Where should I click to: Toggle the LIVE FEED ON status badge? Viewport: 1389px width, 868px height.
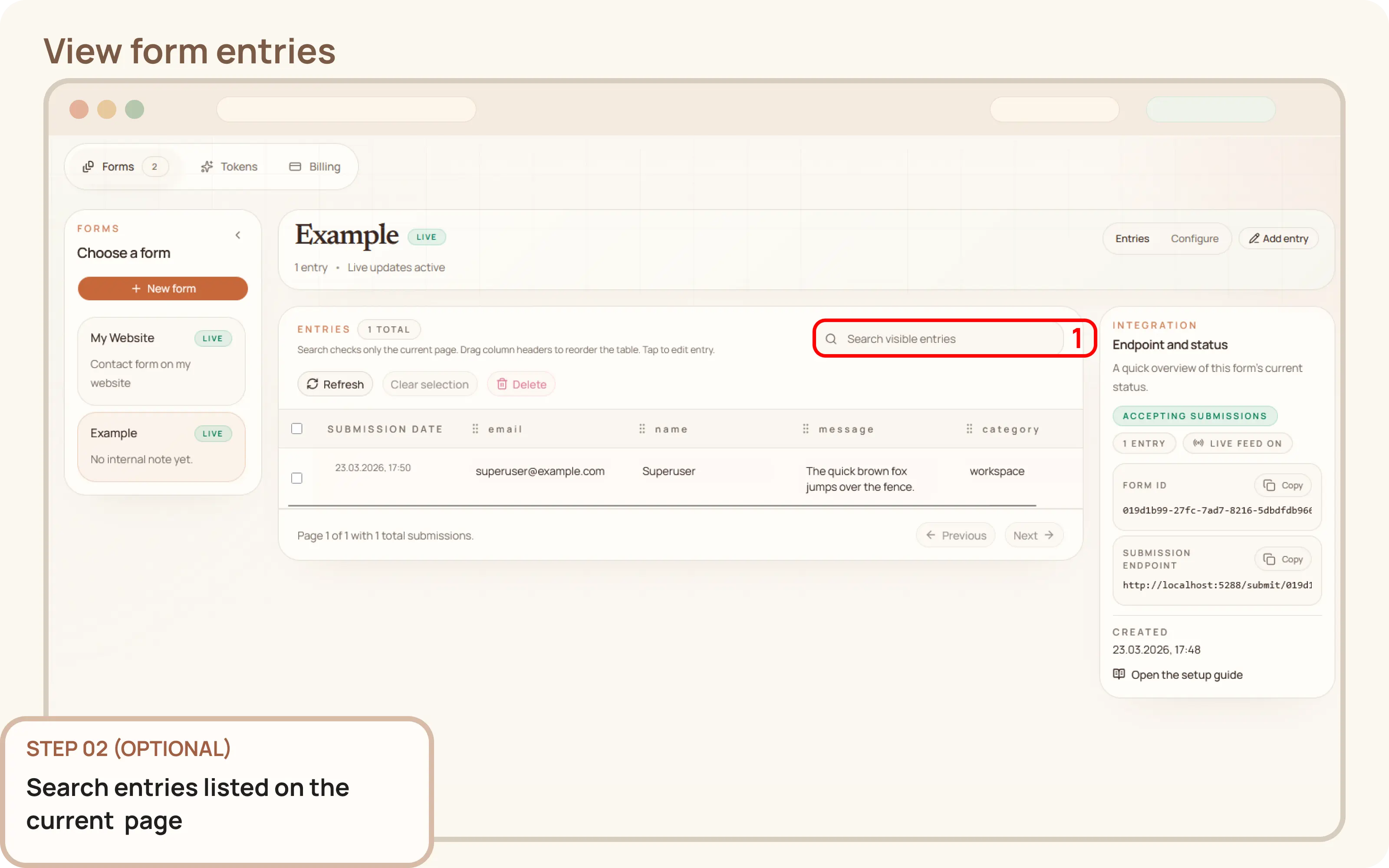[x=1238, y=443]
